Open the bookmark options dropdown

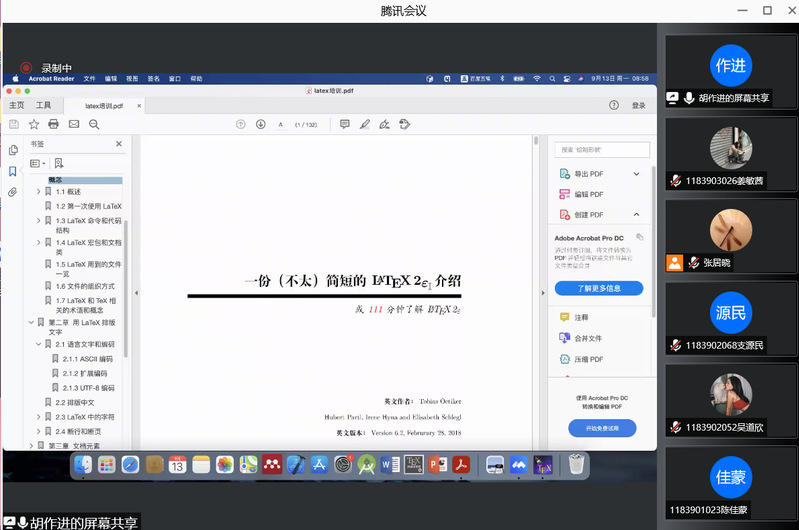(x=37, y=163)
